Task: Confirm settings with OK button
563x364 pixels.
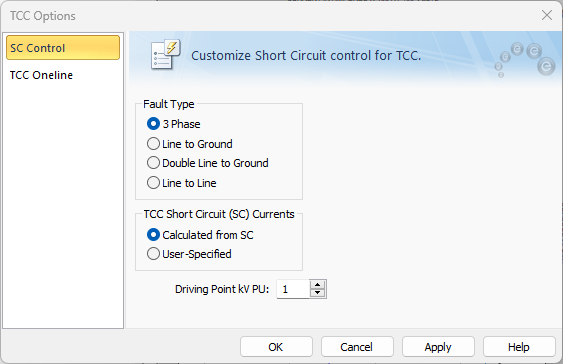Action: pos(276,347)
